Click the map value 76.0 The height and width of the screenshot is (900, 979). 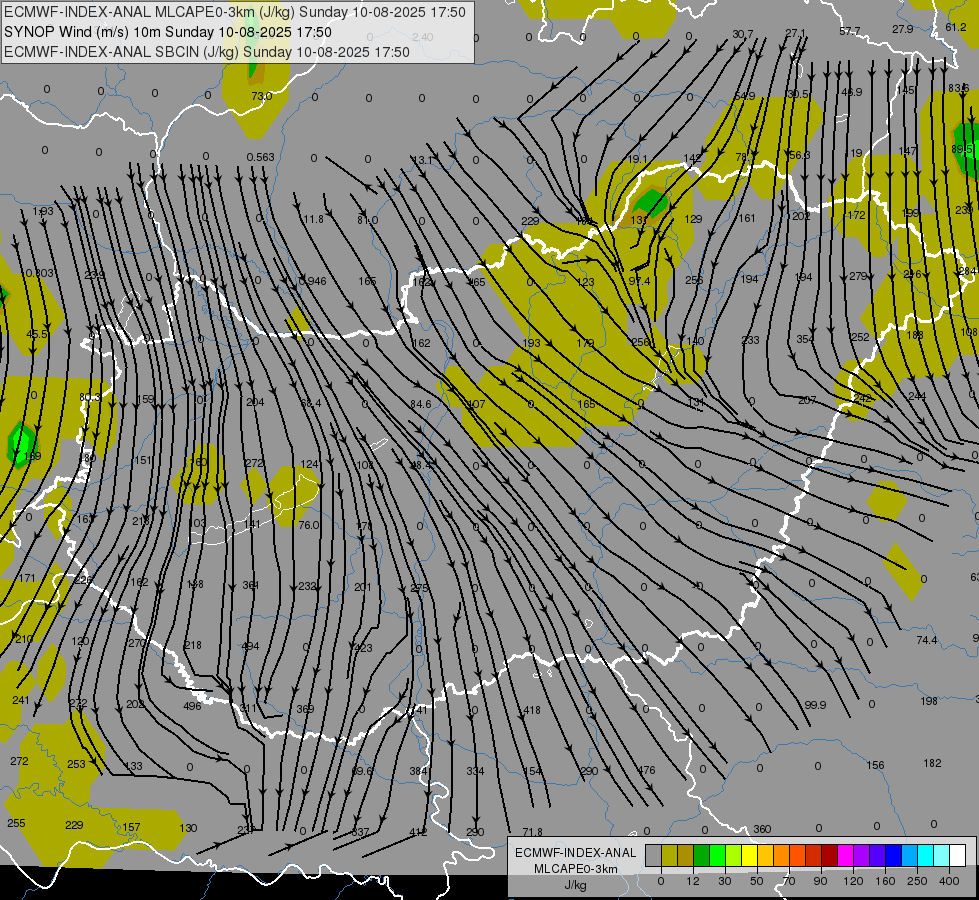[308, 525]
